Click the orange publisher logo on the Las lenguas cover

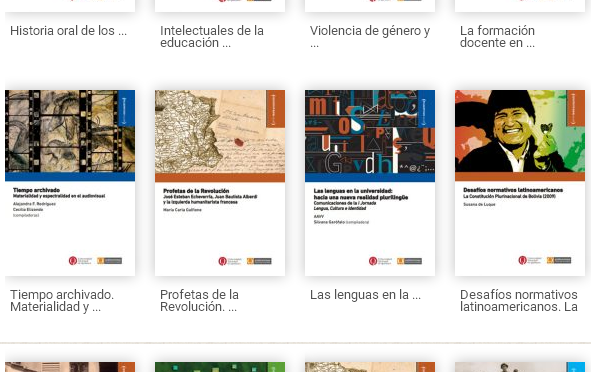point(409,261)
